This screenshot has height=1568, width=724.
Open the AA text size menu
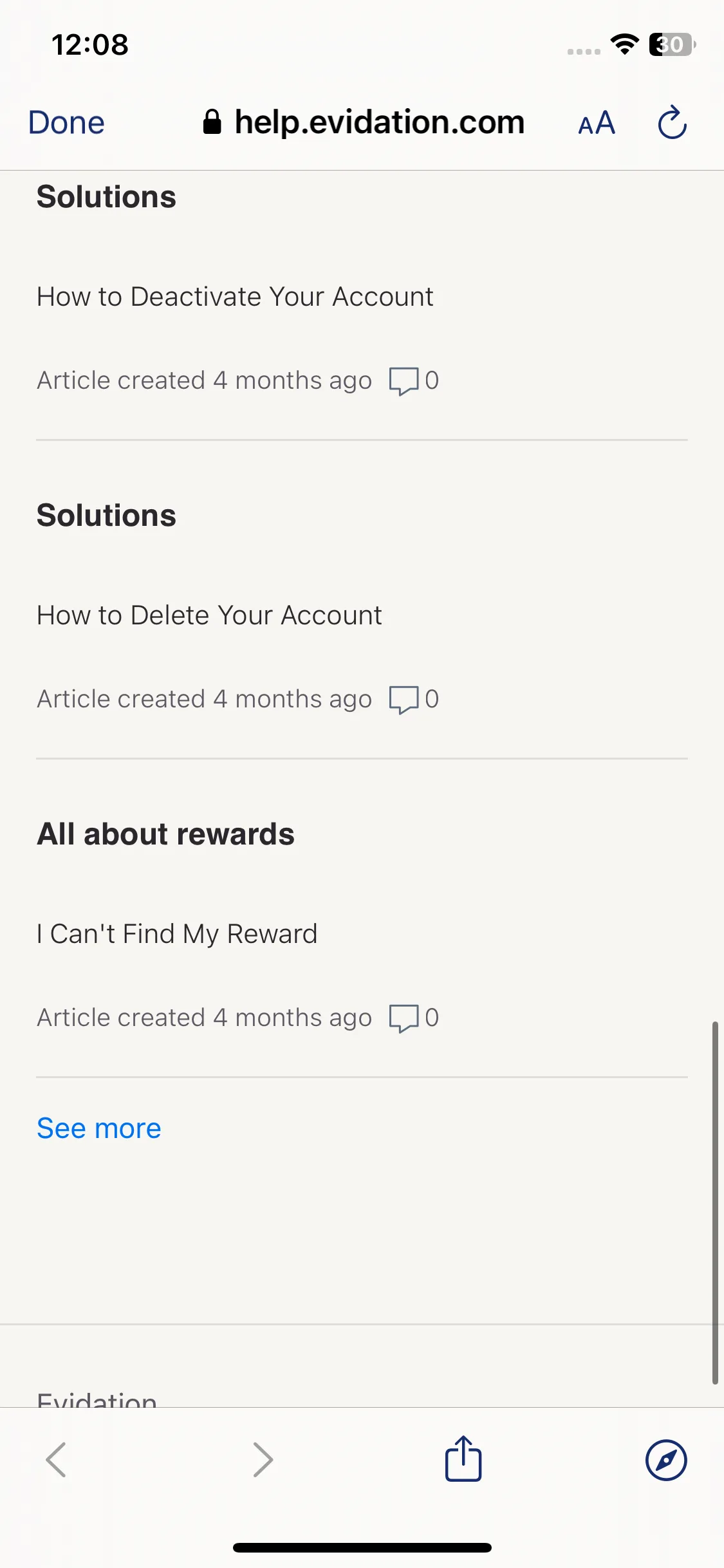pos(597,123)
